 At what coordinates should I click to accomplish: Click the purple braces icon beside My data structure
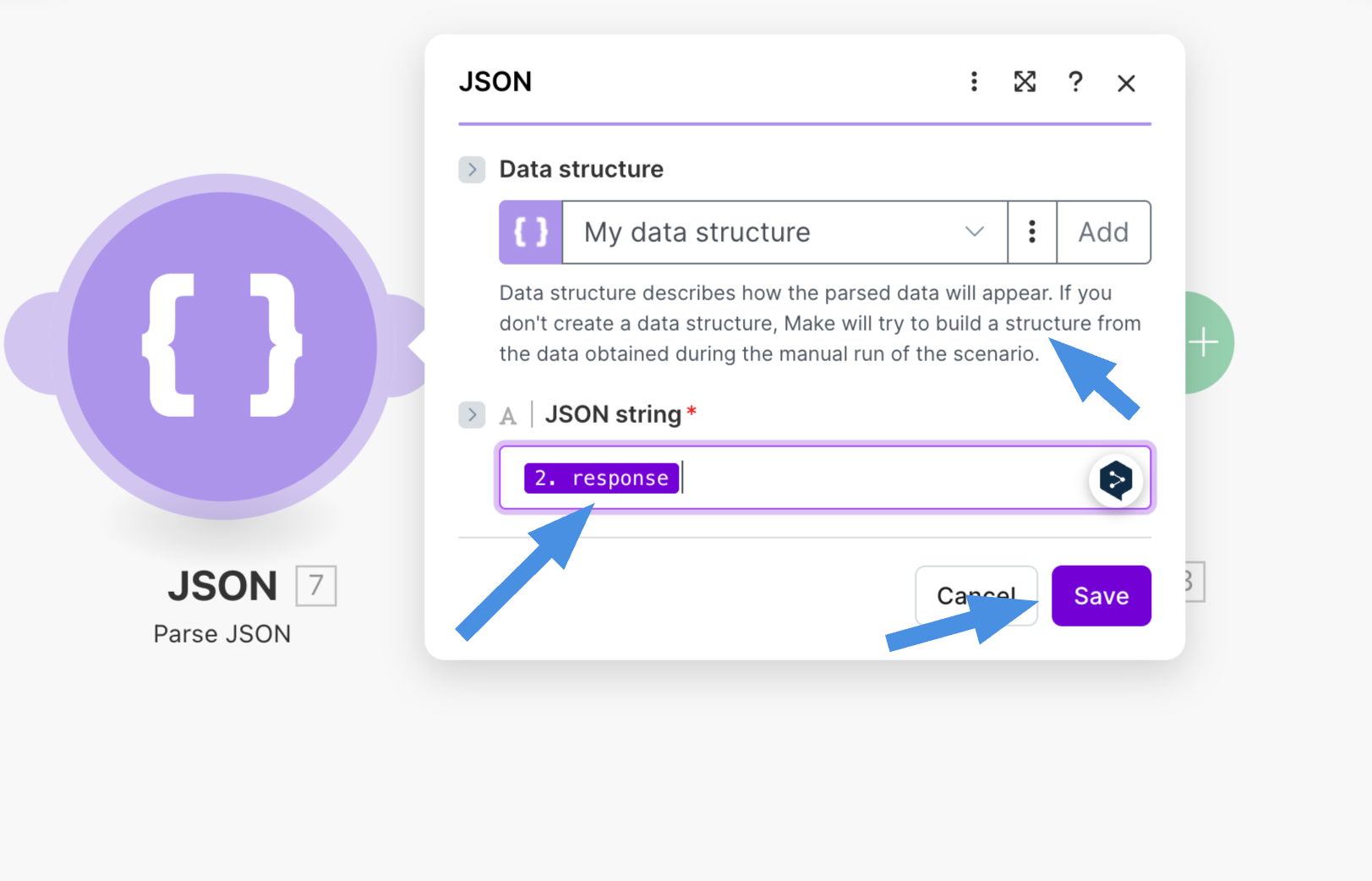[531, 233]
